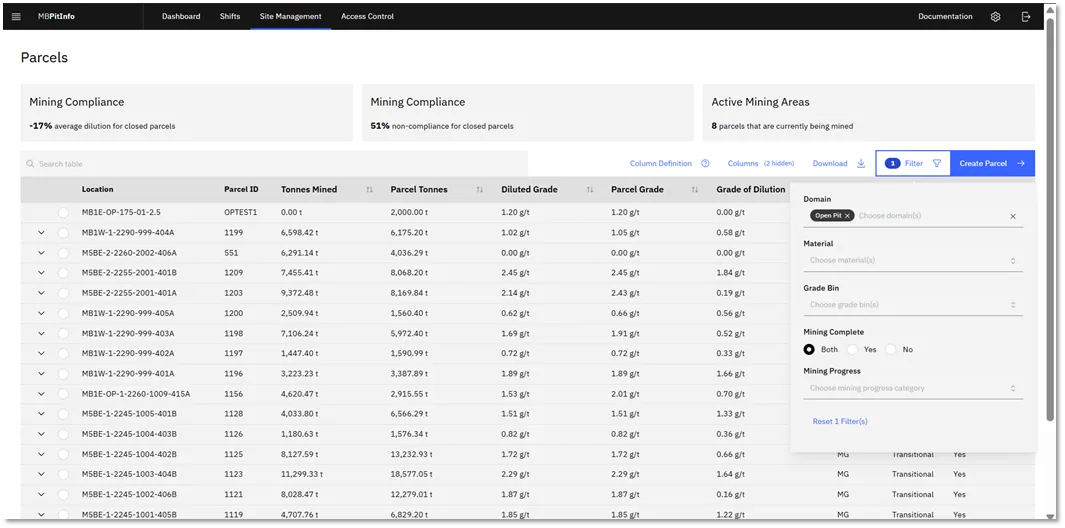Select row radio for M5BE-1-2245-1005-401B
The height and width of the screenshot is (528, 1065).
[x=63, y=414]
